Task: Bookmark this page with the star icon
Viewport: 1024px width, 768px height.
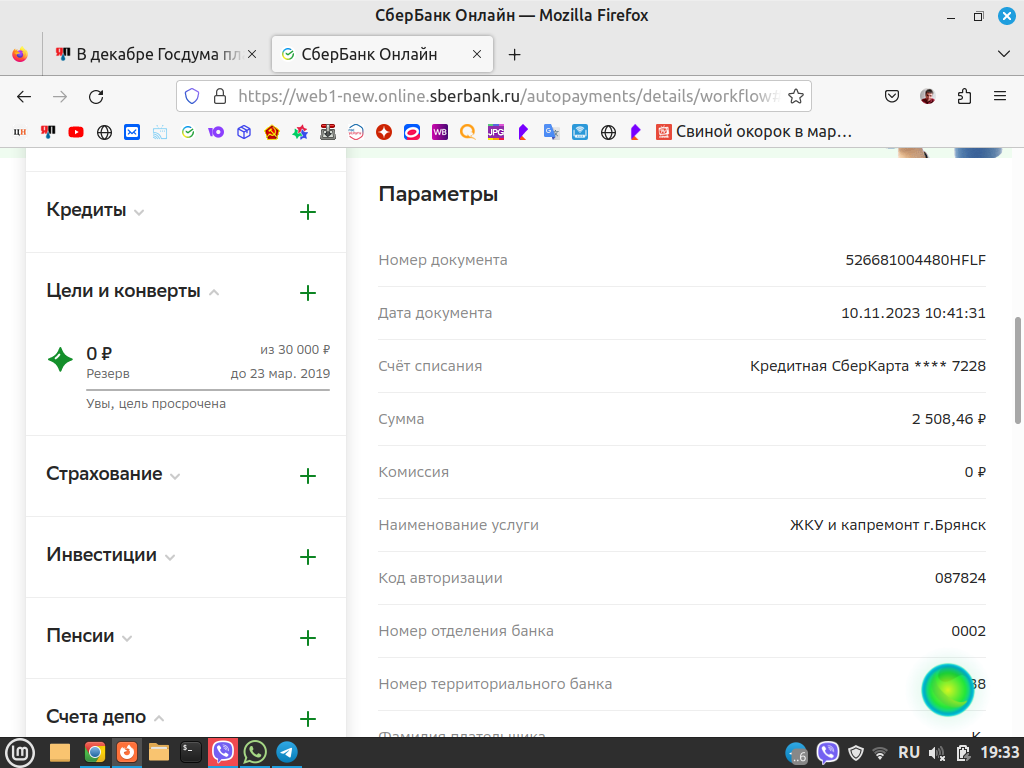Action: coord(795,97)
